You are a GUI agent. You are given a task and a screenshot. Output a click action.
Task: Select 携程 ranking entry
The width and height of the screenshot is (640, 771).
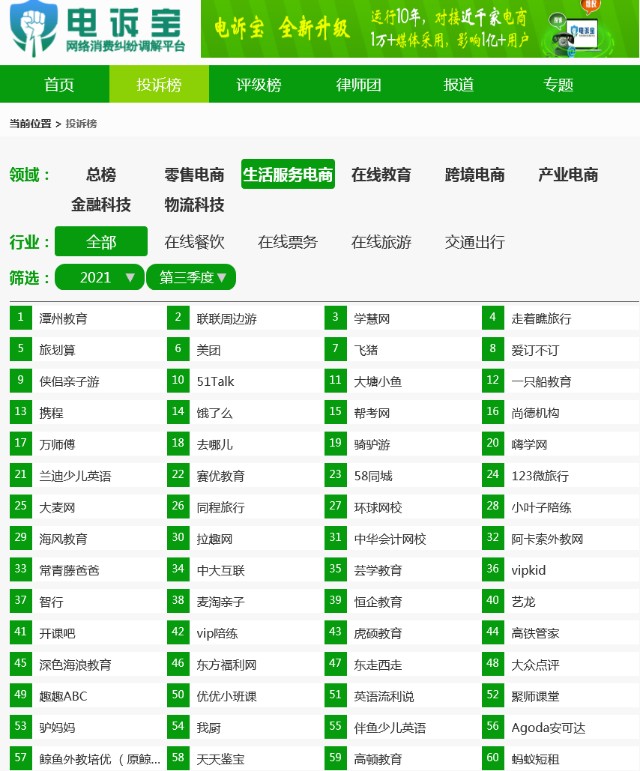tap(51, 413)
